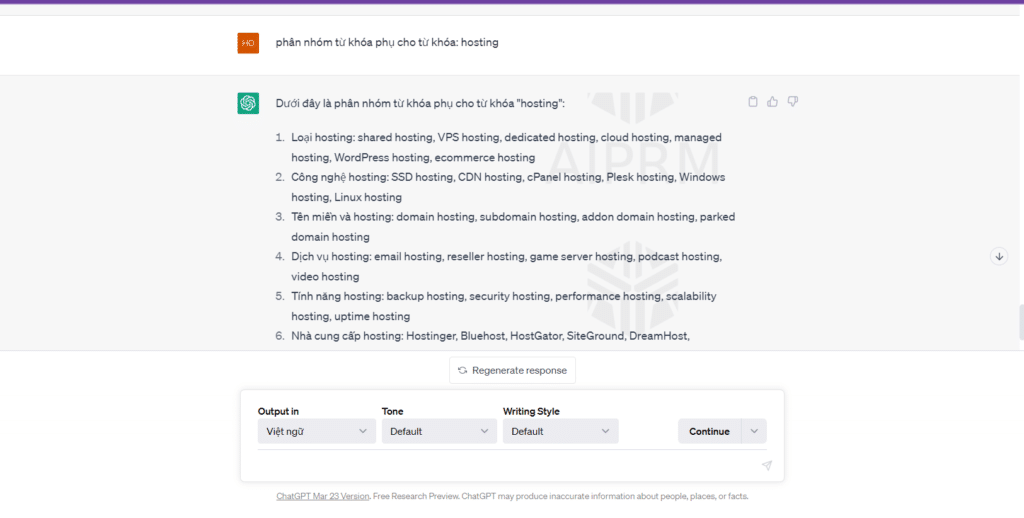Screen dimensions: 1024x518
Task: Click the 'Free Research Preview' disclaimer text
Action: 560,496
